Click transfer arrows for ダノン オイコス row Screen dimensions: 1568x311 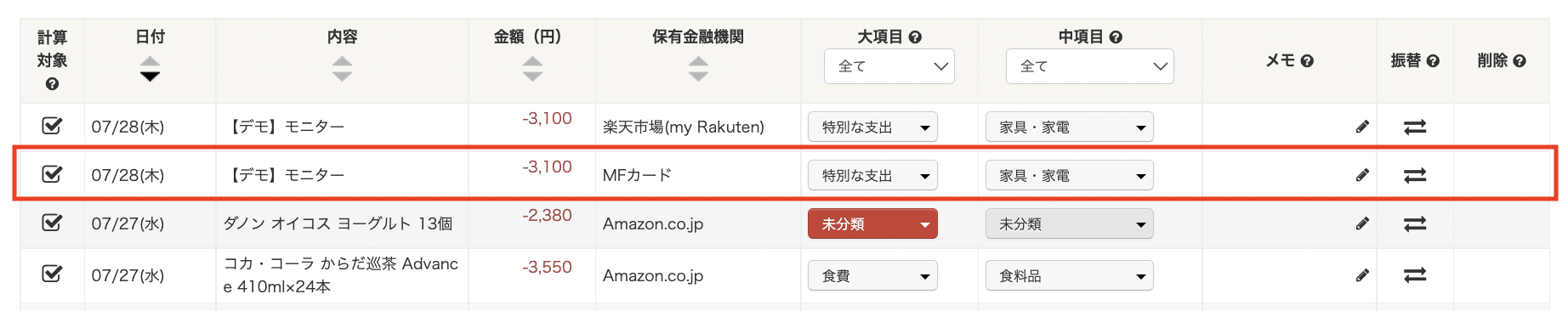point(1415,223)
